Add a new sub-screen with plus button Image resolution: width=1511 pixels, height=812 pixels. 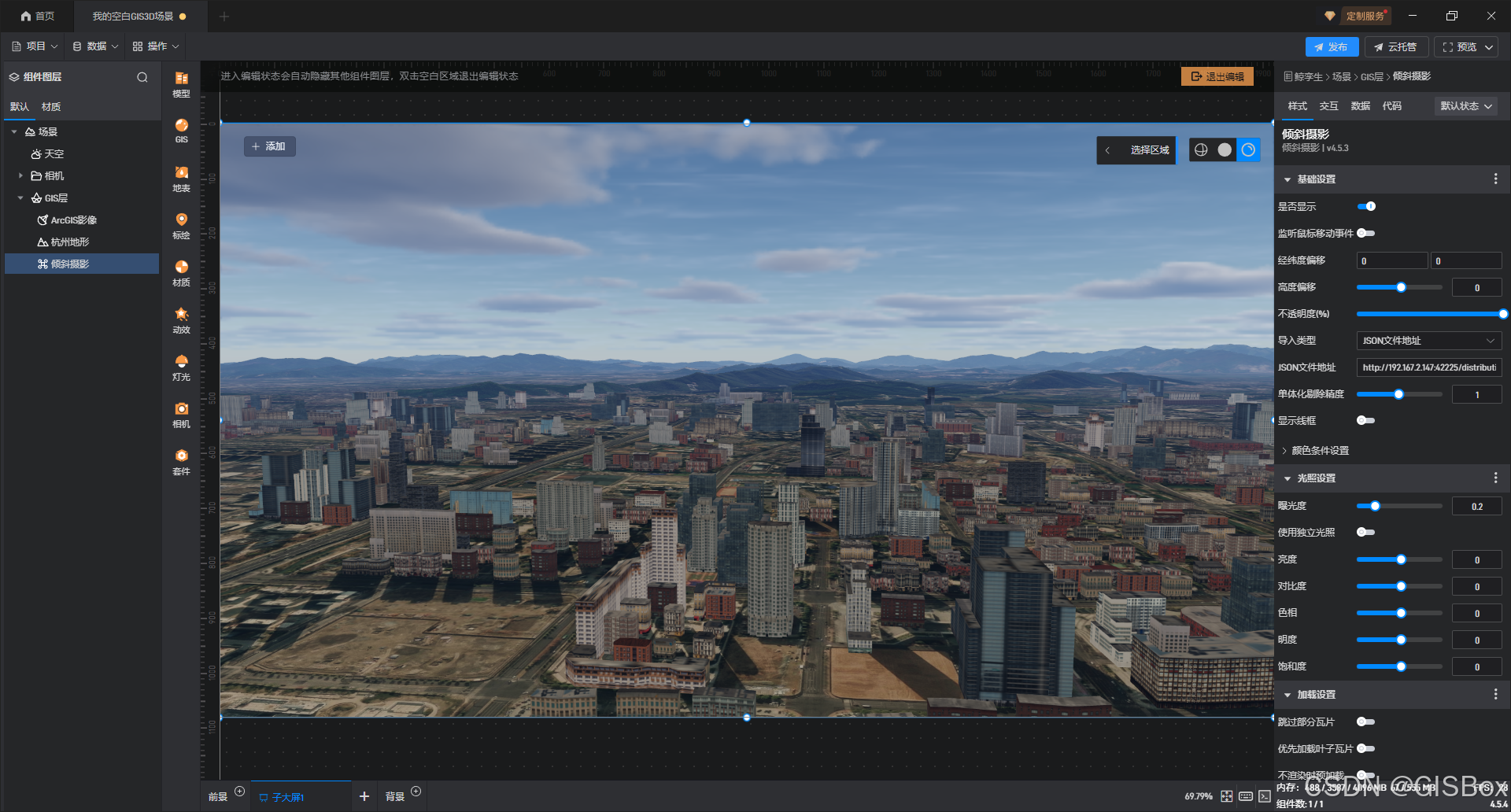(x=364, y=796)
